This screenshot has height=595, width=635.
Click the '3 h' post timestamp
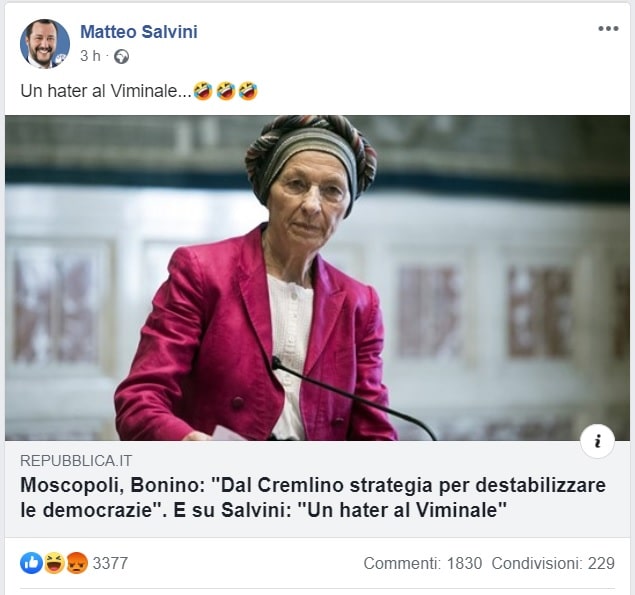89,57
